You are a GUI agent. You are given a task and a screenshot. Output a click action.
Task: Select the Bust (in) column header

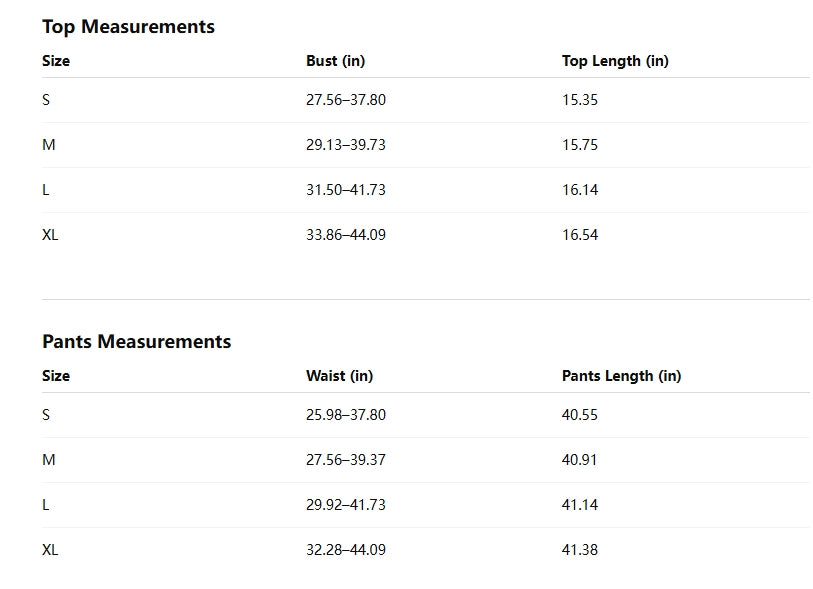pos(335,61)
